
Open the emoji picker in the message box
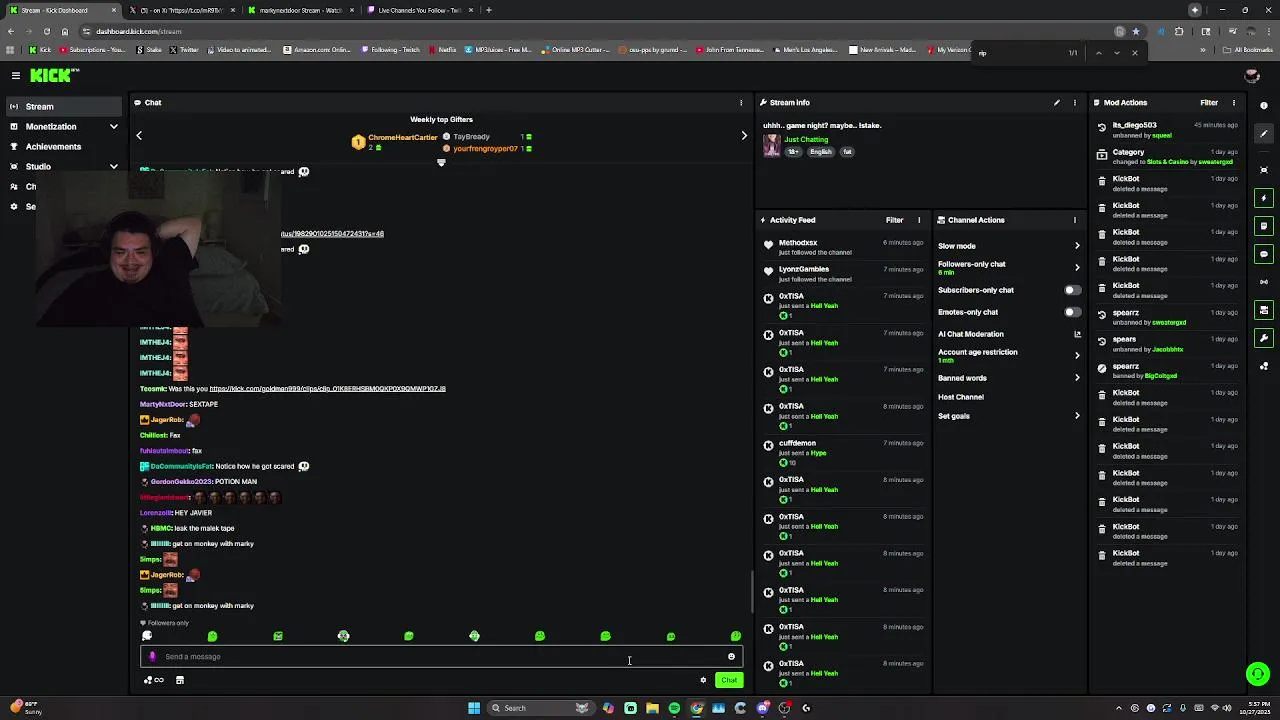(731, 657)
